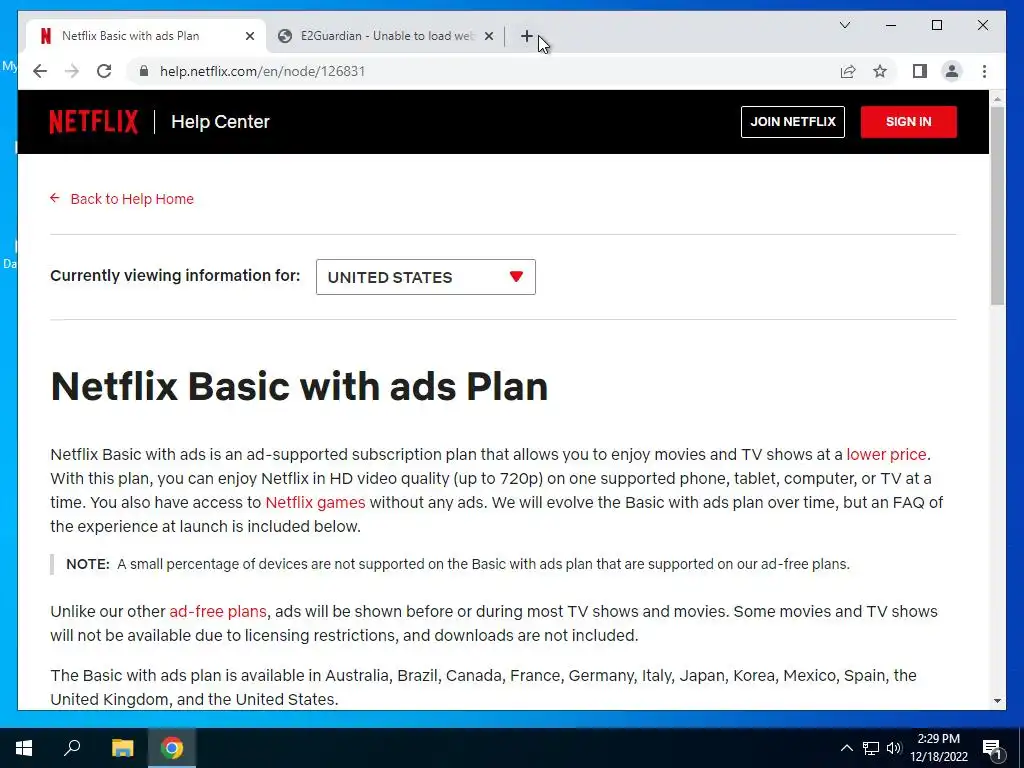
Task: Open the ad-free plans link
Action: click(218, 611)
